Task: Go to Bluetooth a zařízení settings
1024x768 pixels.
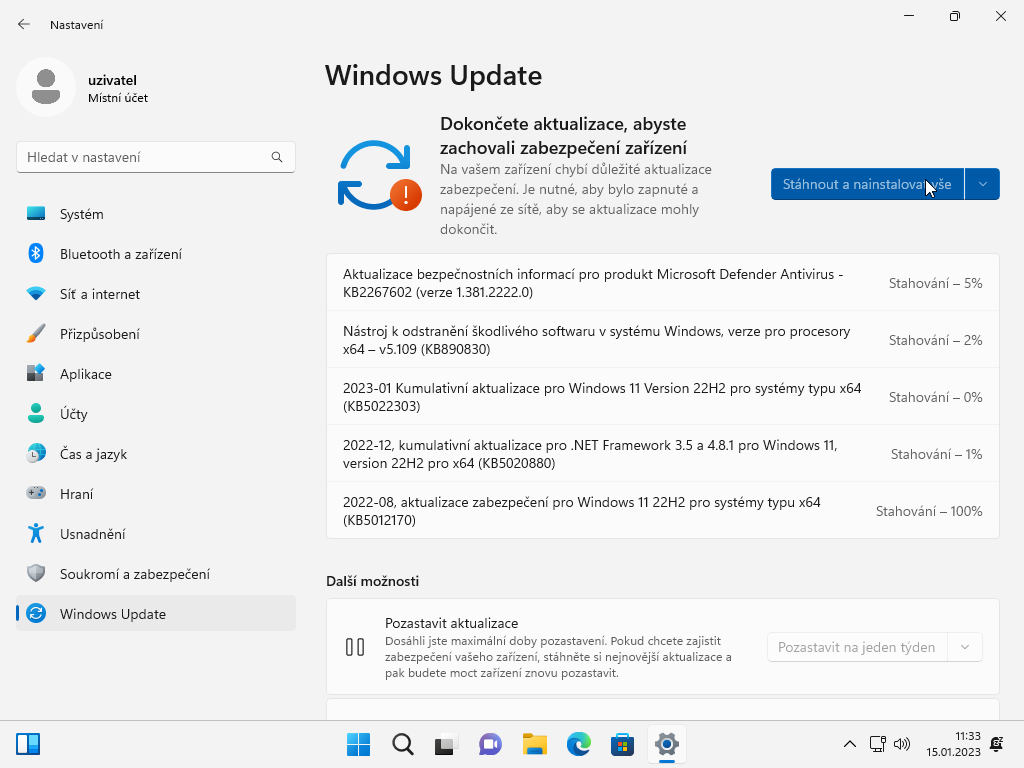Action: (120, 254)
